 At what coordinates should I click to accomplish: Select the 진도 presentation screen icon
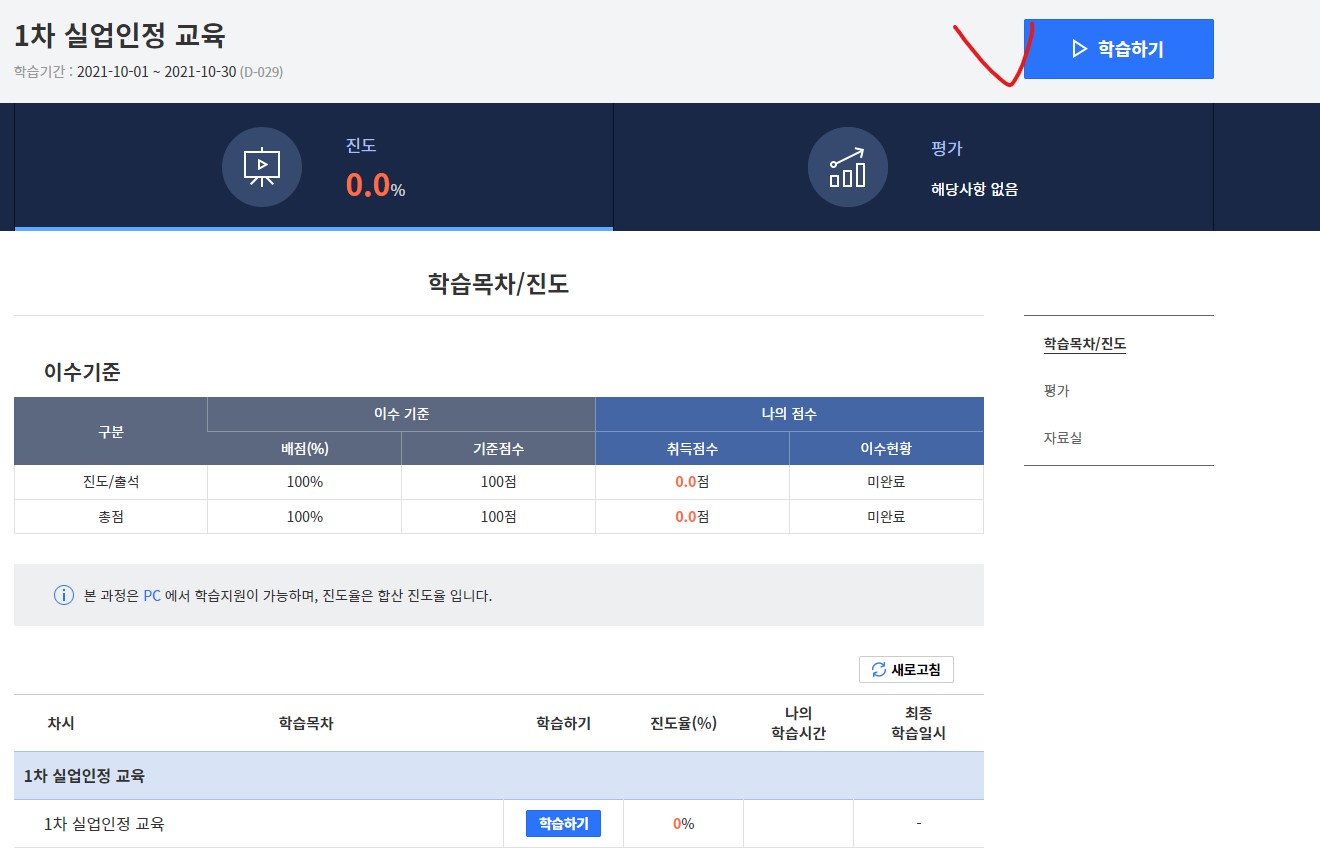tap(262, 167)
